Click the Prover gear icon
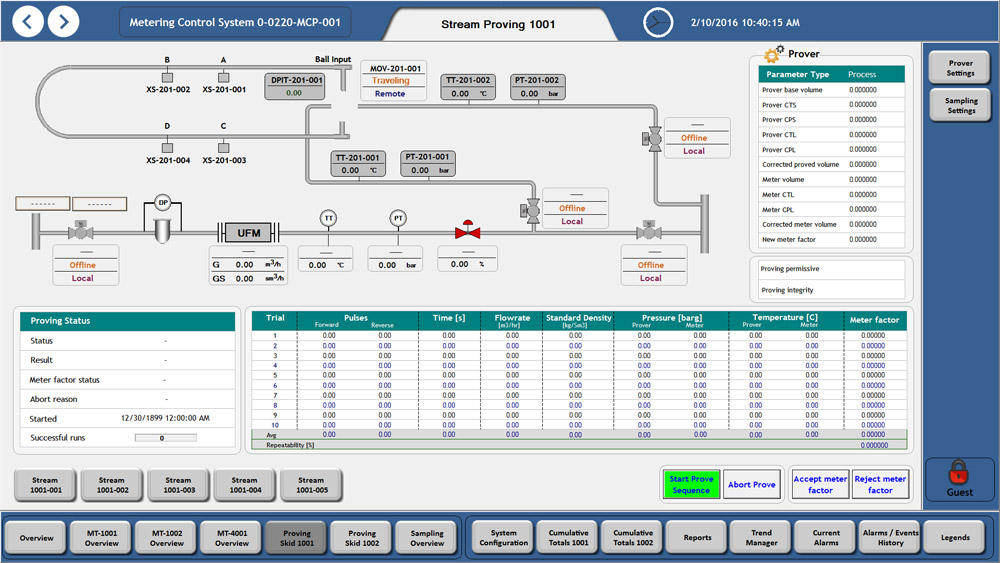The width and height of the screenshot is (1000, 563). (x=774, y=54)
